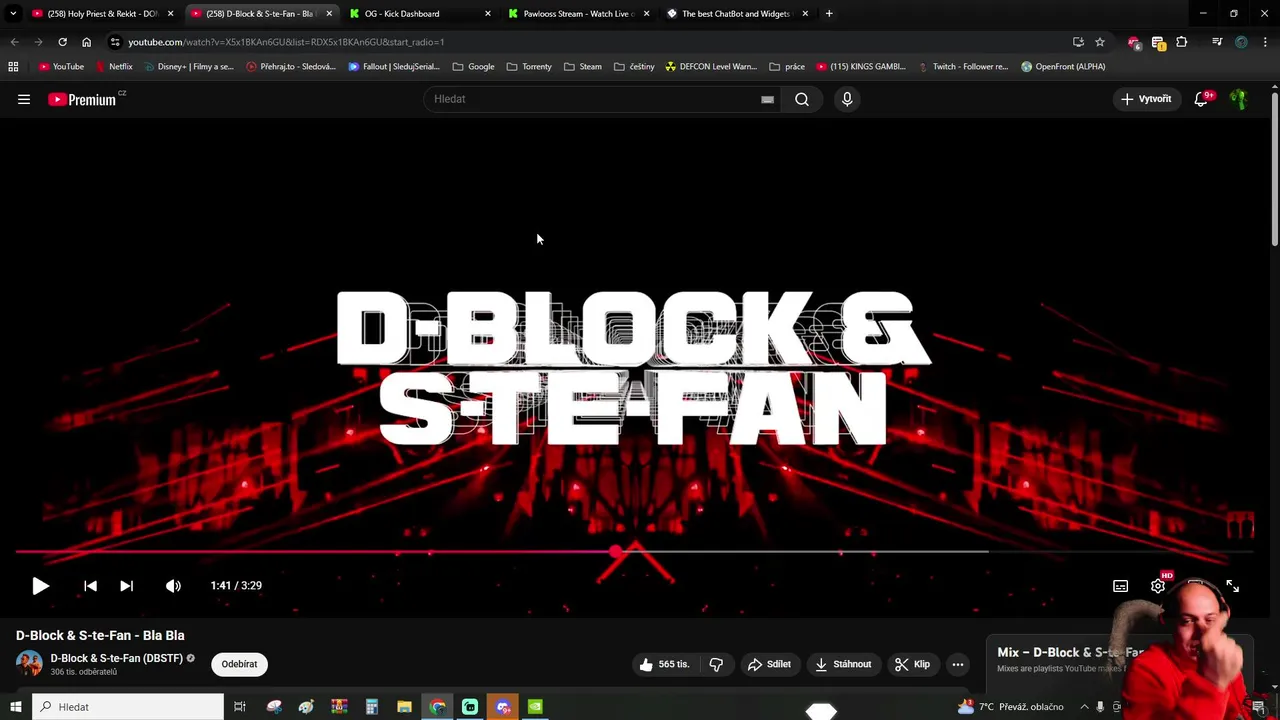Screen dimensions: 1280x720
Task: Open the YouTube guide hamburger menu
Action: point(24,99)
